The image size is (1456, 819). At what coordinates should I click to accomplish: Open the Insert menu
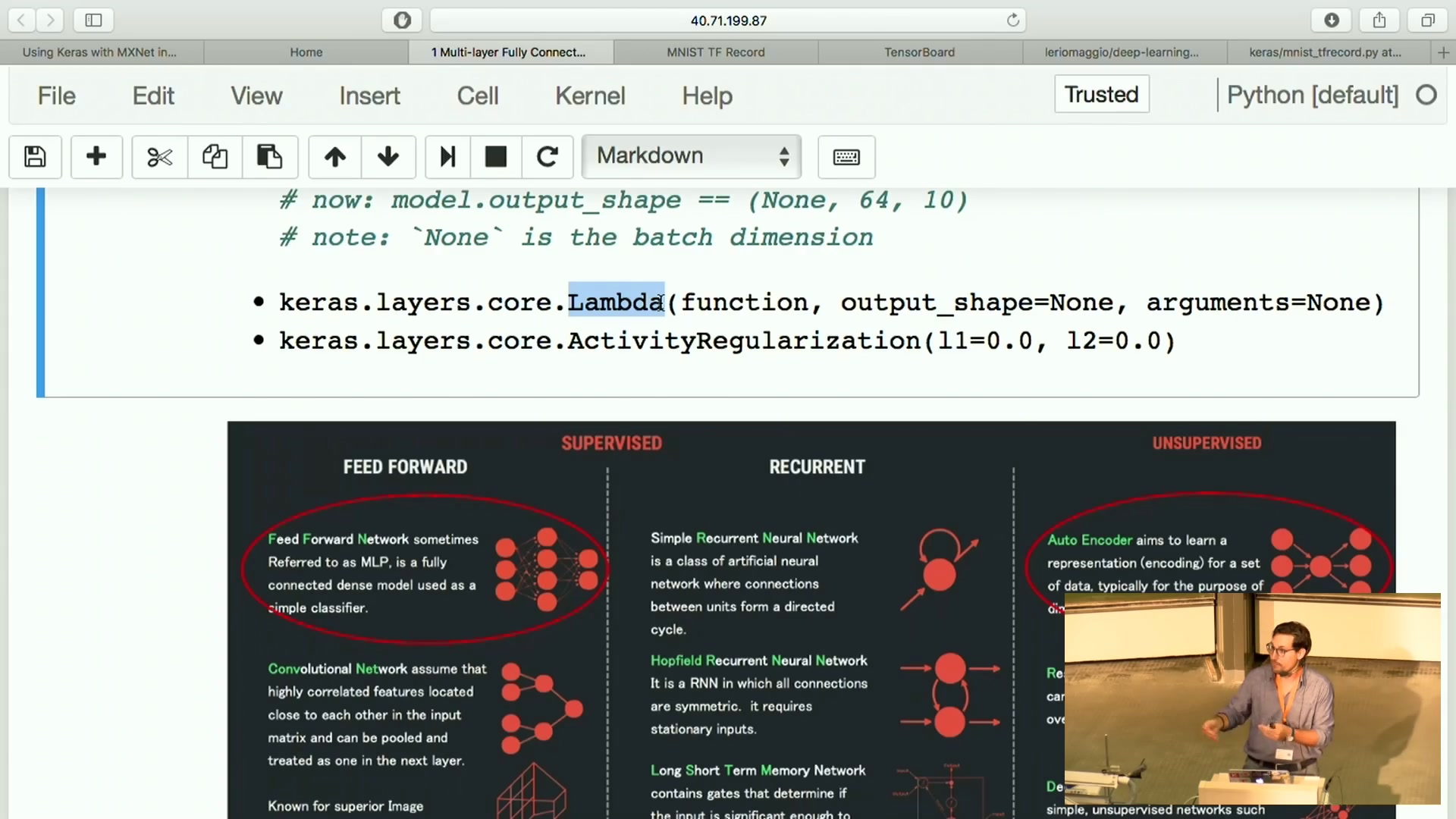pyautogui.click(x=369, y=96)
